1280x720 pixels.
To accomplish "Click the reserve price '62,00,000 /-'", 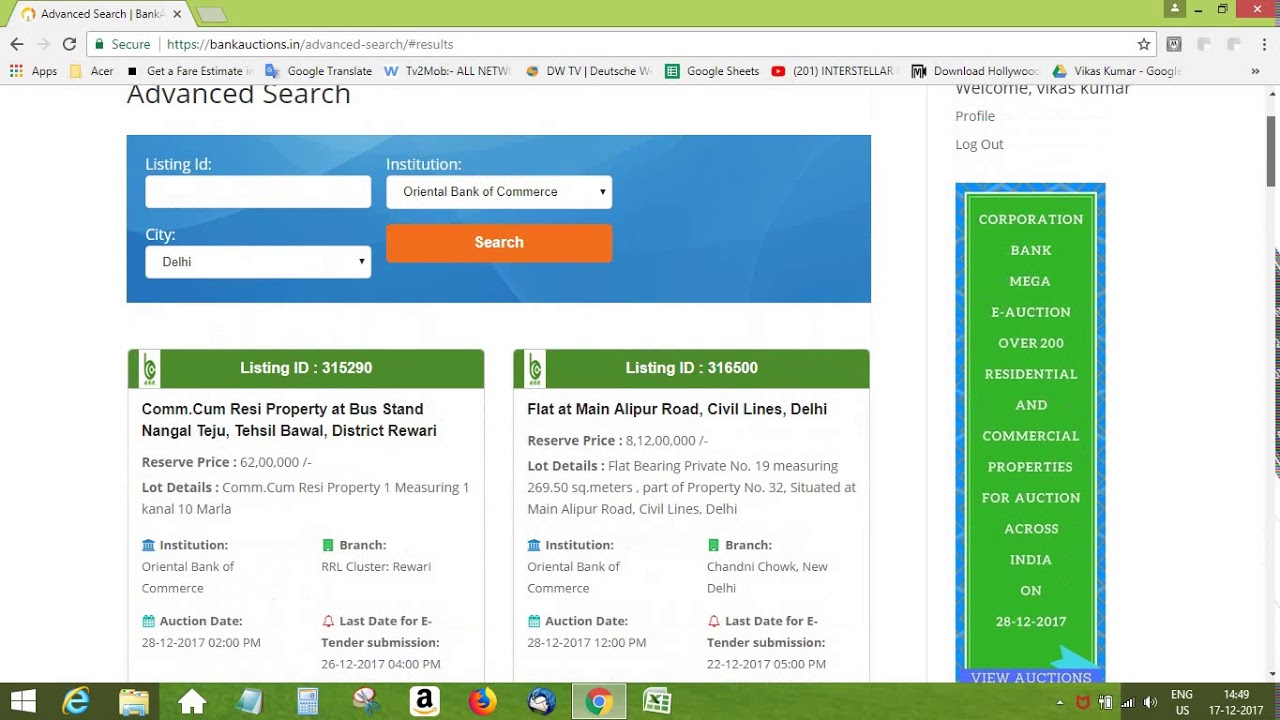I will point(275,463).
